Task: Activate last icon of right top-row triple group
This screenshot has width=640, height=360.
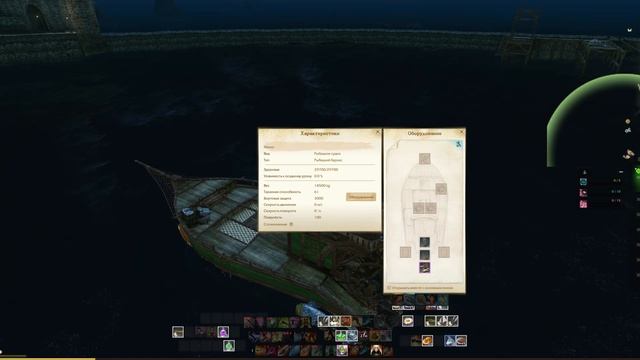Action: (453, 321)
